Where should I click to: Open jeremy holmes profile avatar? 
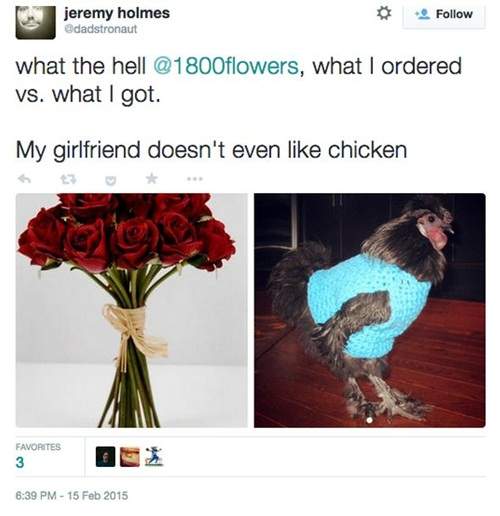[36, 22]
